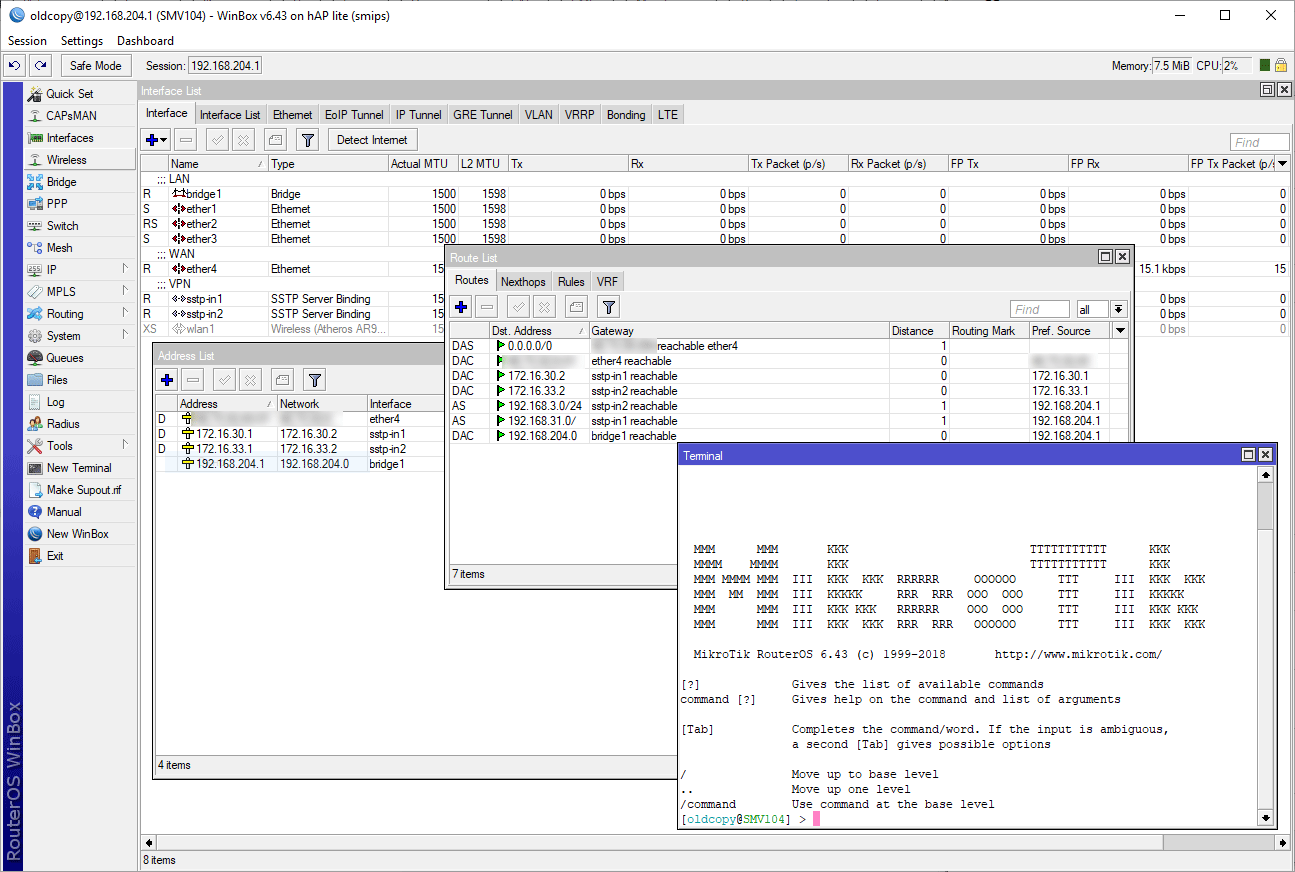Screen dimensions: 1295x872
Task: Switch to the Nexthops tab
Action: point(523,282)
